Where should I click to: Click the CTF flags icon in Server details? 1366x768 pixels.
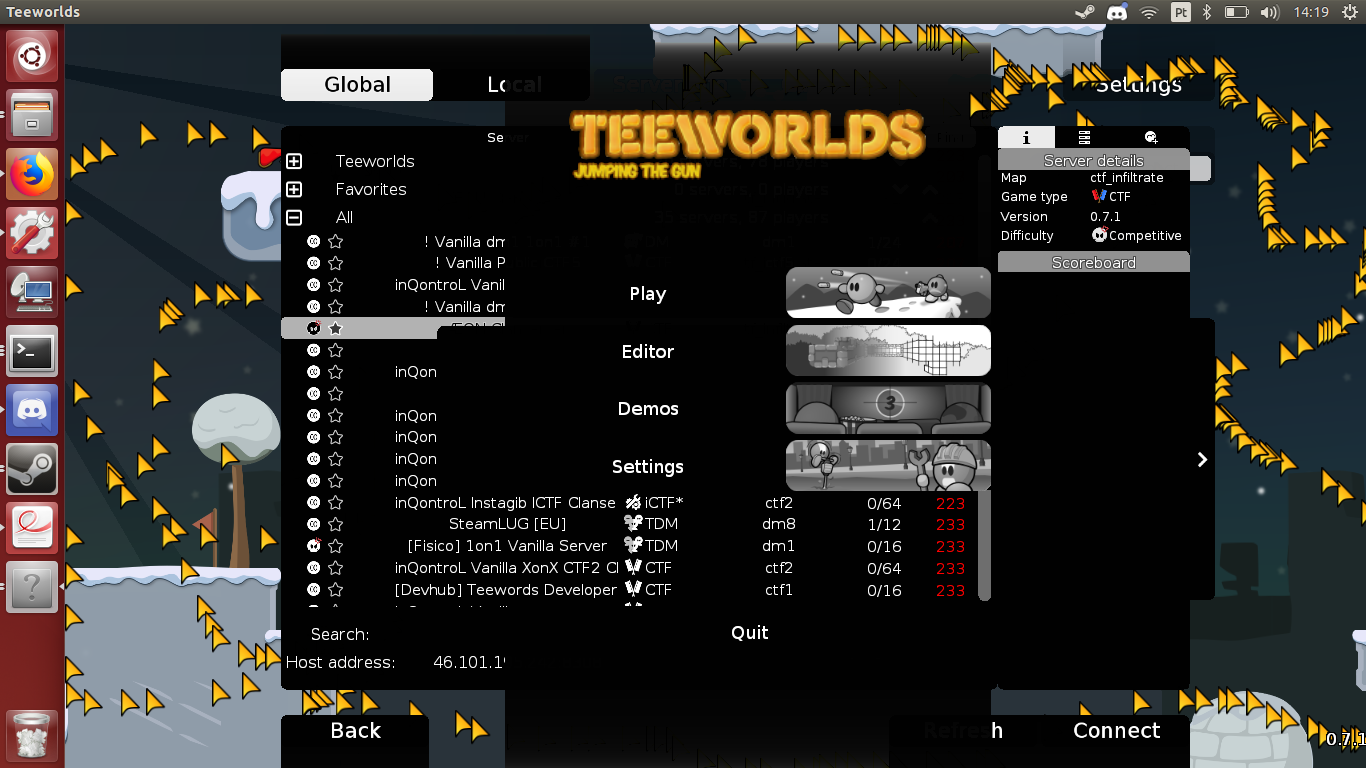tap(1099, 197)
